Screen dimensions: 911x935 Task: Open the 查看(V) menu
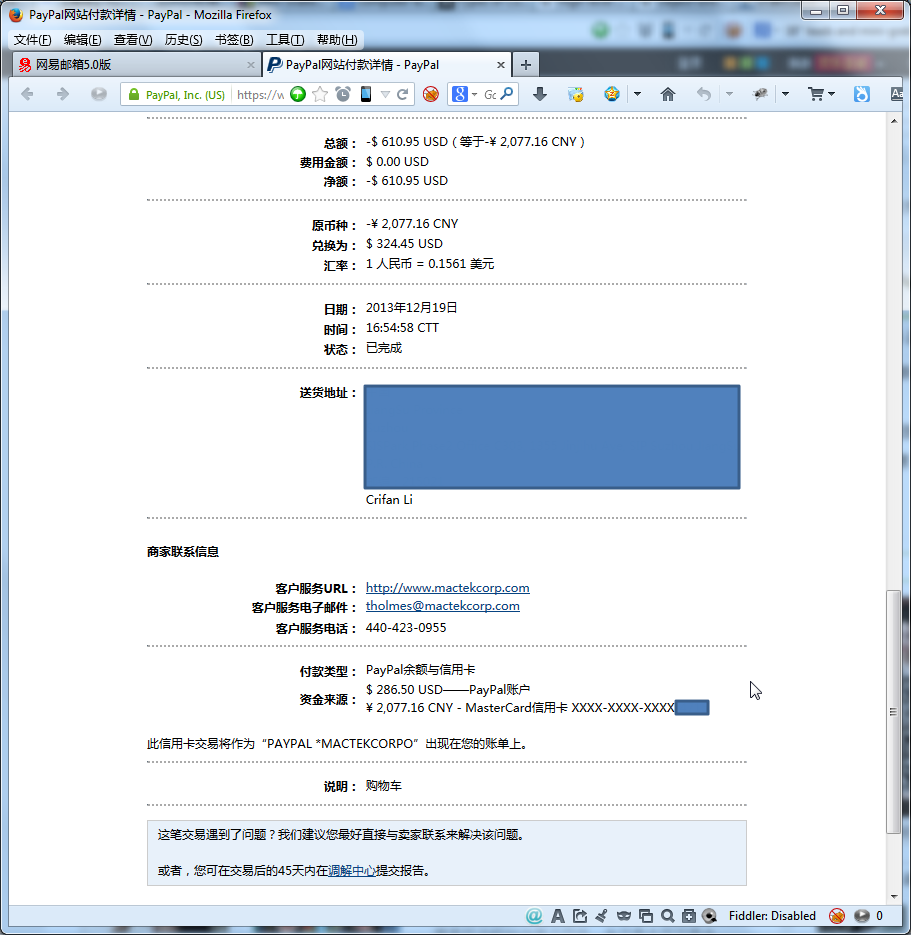point(133,40)
